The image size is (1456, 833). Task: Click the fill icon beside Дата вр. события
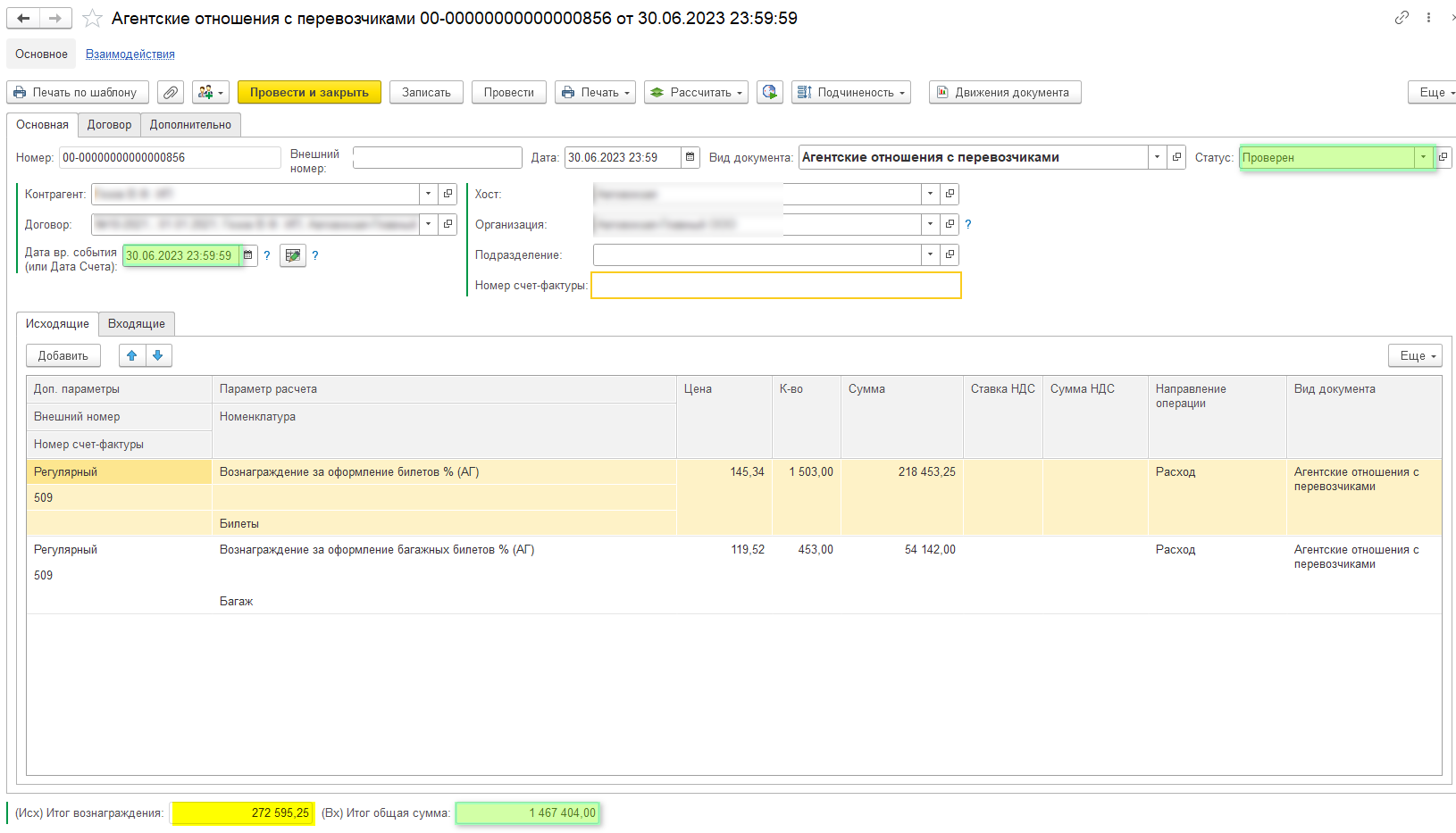[x=292, y=255]
